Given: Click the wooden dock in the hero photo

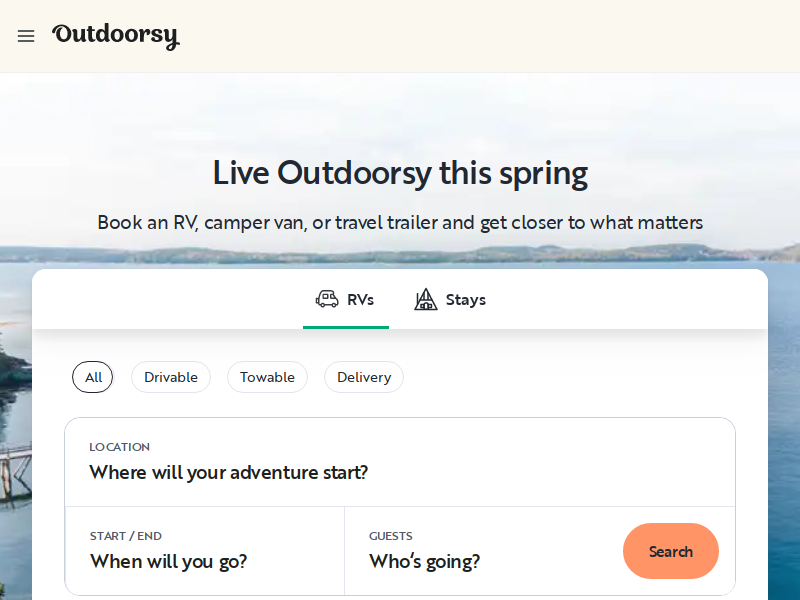Looking at the screenshot, I should (x=14, y=462).
